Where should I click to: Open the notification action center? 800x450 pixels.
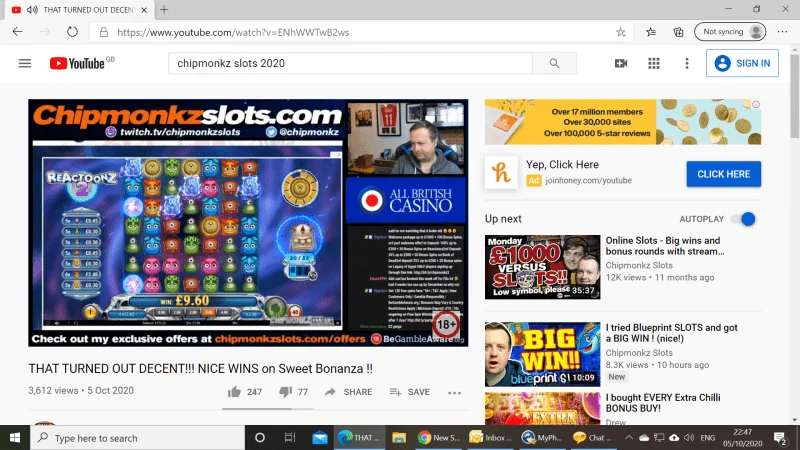coord(780,438)
